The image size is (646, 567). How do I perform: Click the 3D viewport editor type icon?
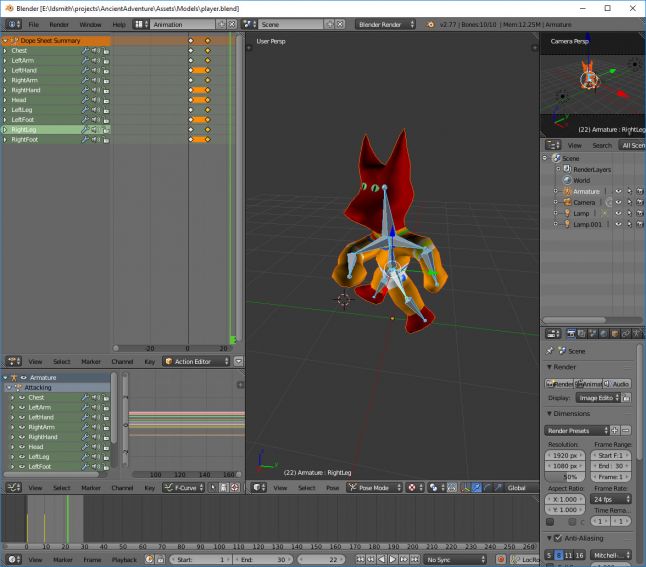[257, 488]
